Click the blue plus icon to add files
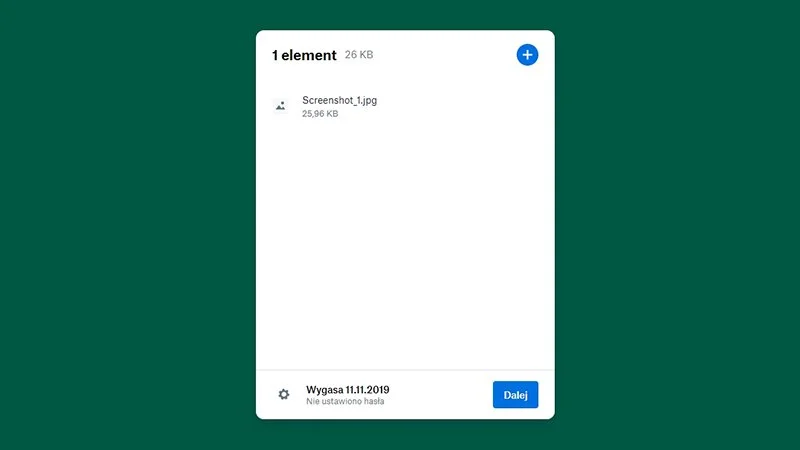 coord(527,55)
